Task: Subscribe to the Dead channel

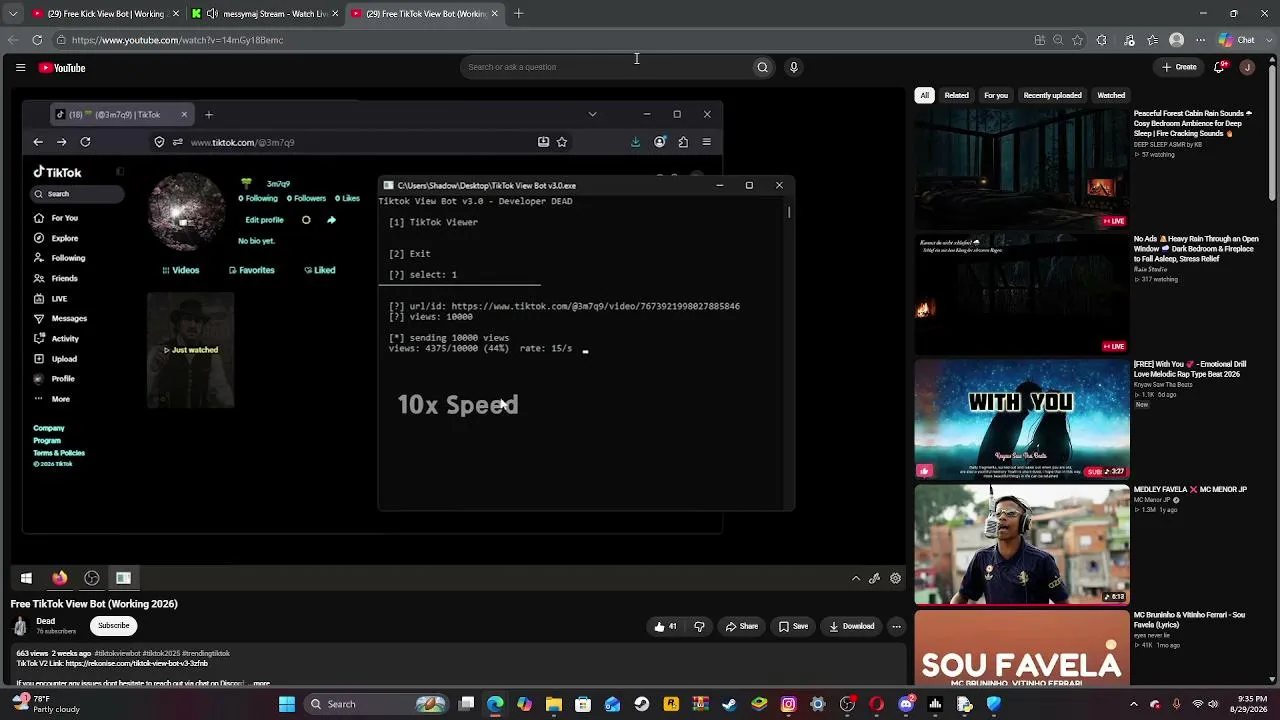Action: [113, 626]
